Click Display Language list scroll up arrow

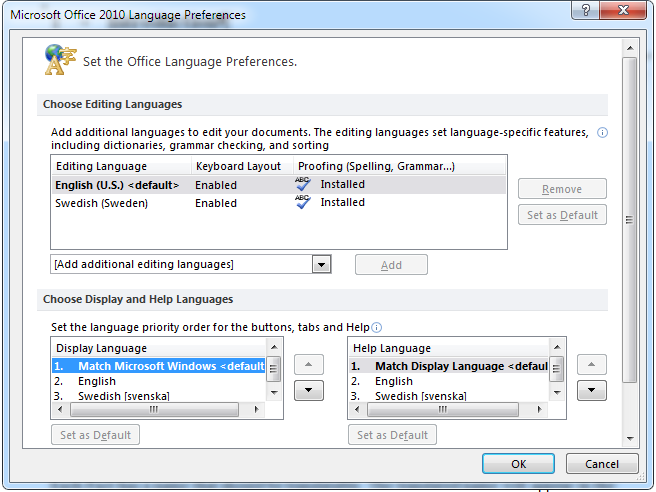pyautogui.click(x=274, y=347)
